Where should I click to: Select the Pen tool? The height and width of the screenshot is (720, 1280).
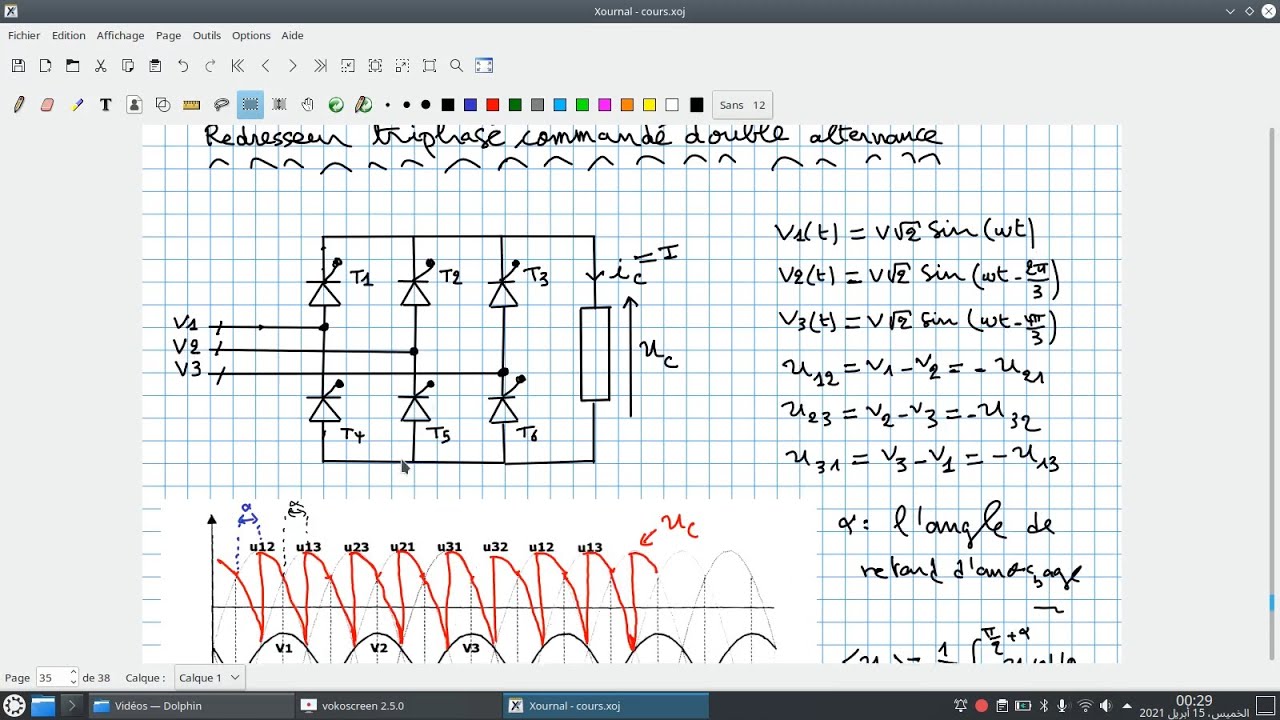(x=19, y=105)
